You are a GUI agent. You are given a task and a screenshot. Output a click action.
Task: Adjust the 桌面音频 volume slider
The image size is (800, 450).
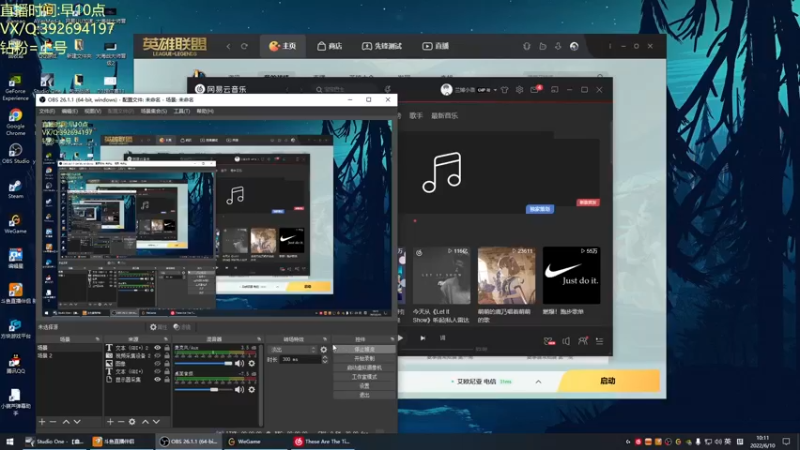204,389
